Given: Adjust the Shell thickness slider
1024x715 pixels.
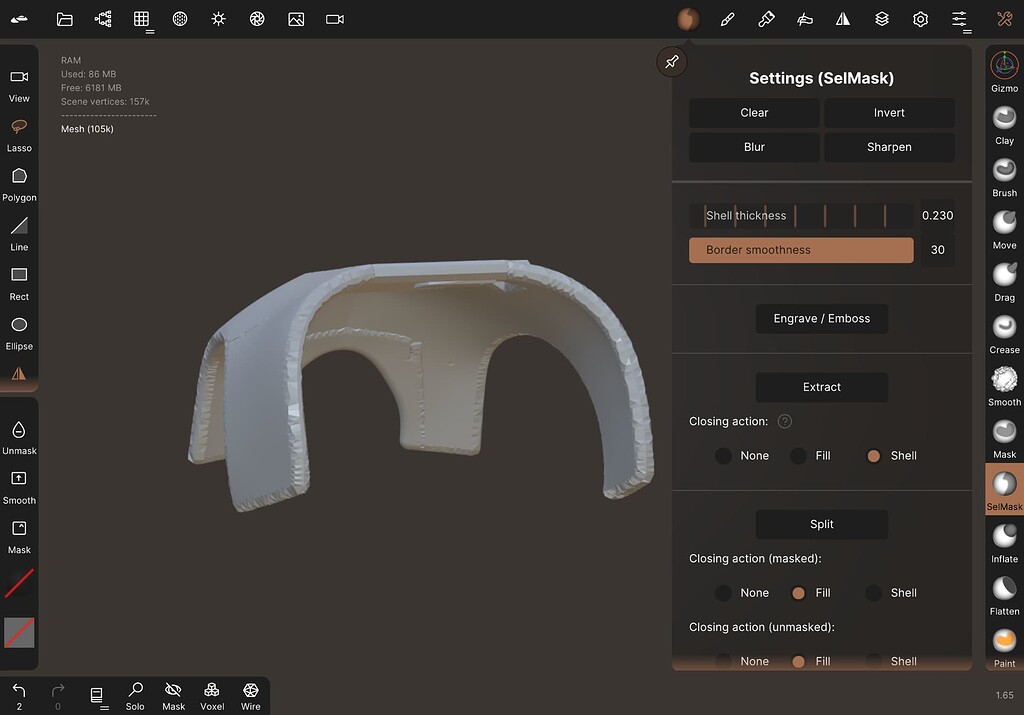Looking at the screenshot, I should pyautogui.click(x=800, y=215).
